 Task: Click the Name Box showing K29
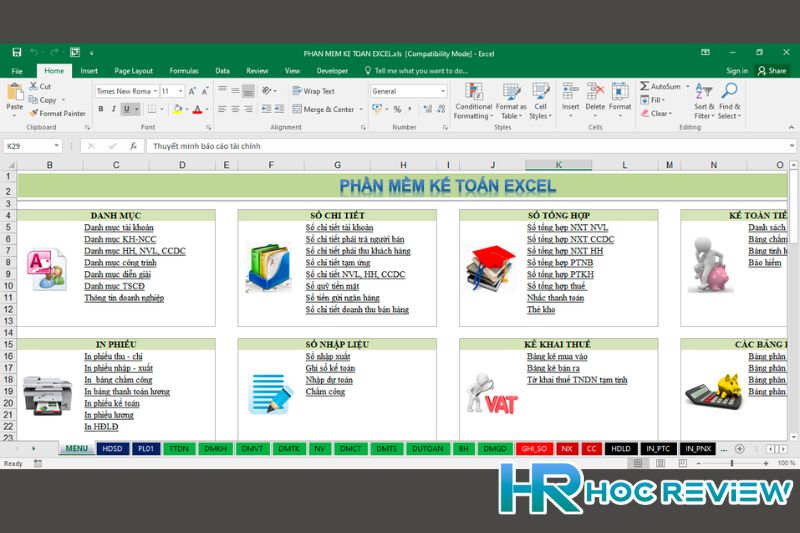(x=32, y=146)
